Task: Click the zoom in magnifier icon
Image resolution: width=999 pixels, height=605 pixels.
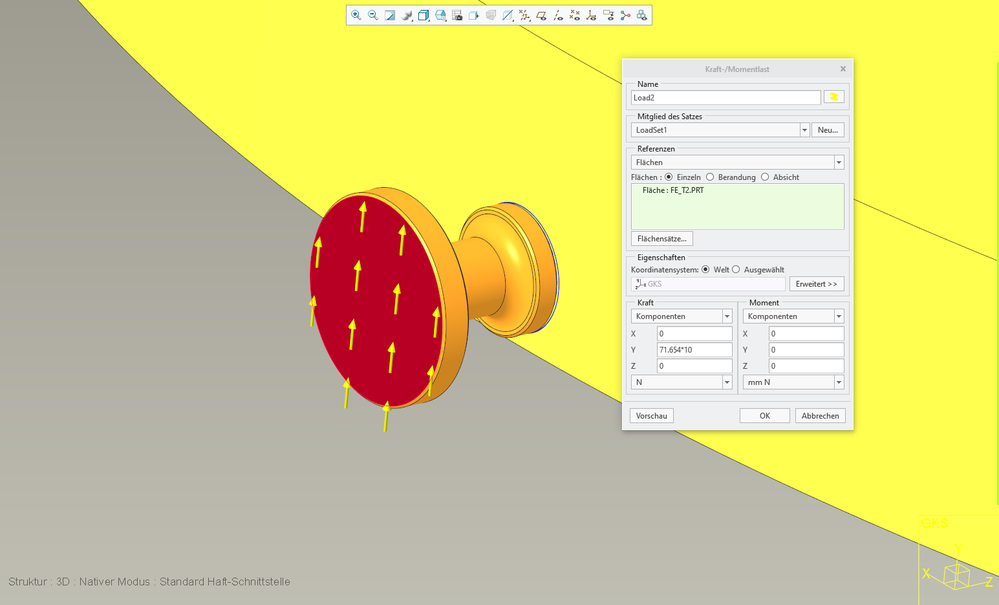Action: (356, 15)
